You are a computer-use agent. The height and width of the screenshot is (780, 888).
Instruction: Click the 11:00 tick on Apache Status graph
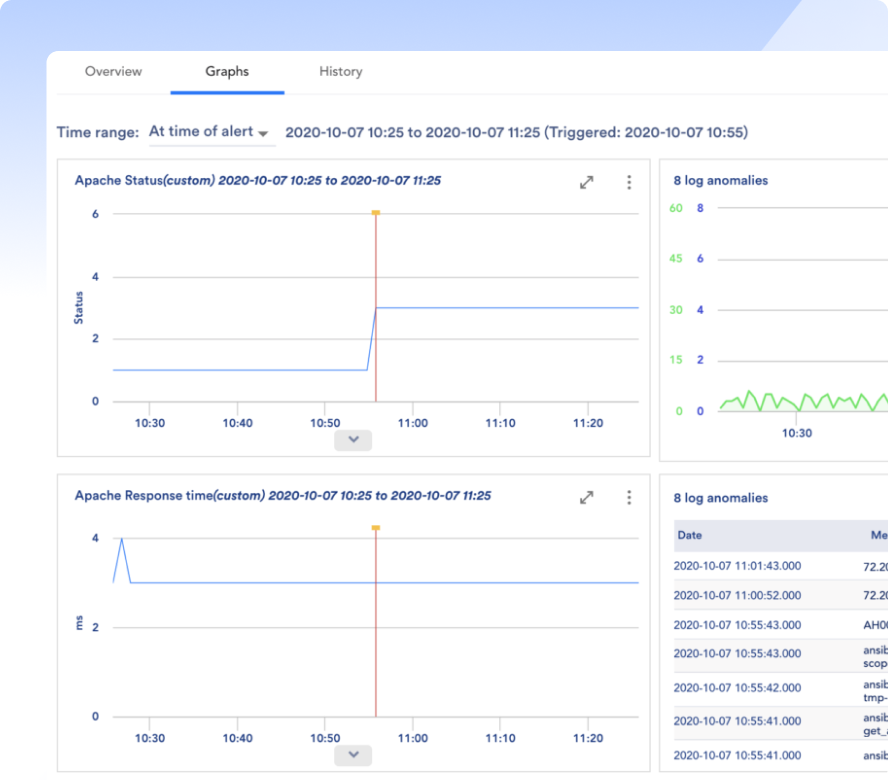pos(412,423)
